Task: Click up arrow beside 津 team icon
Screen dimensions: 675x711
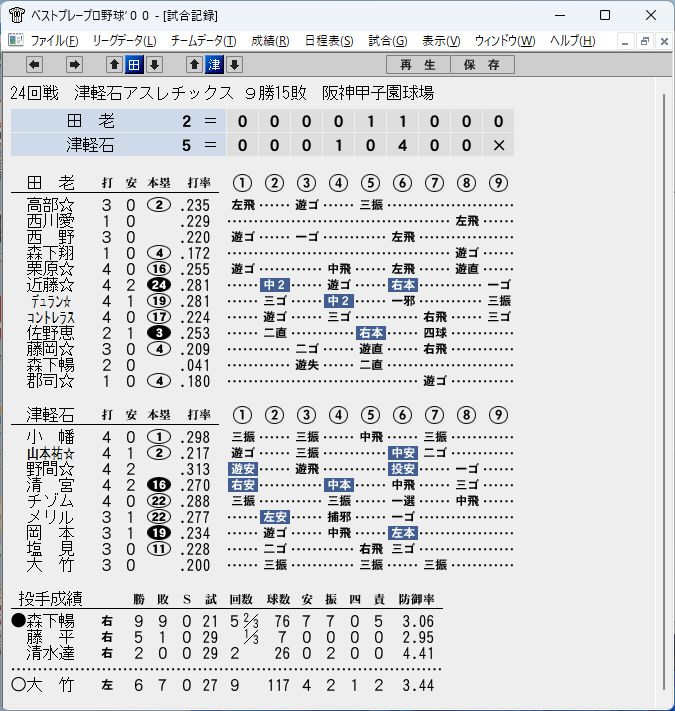Action: coord(194,65)
